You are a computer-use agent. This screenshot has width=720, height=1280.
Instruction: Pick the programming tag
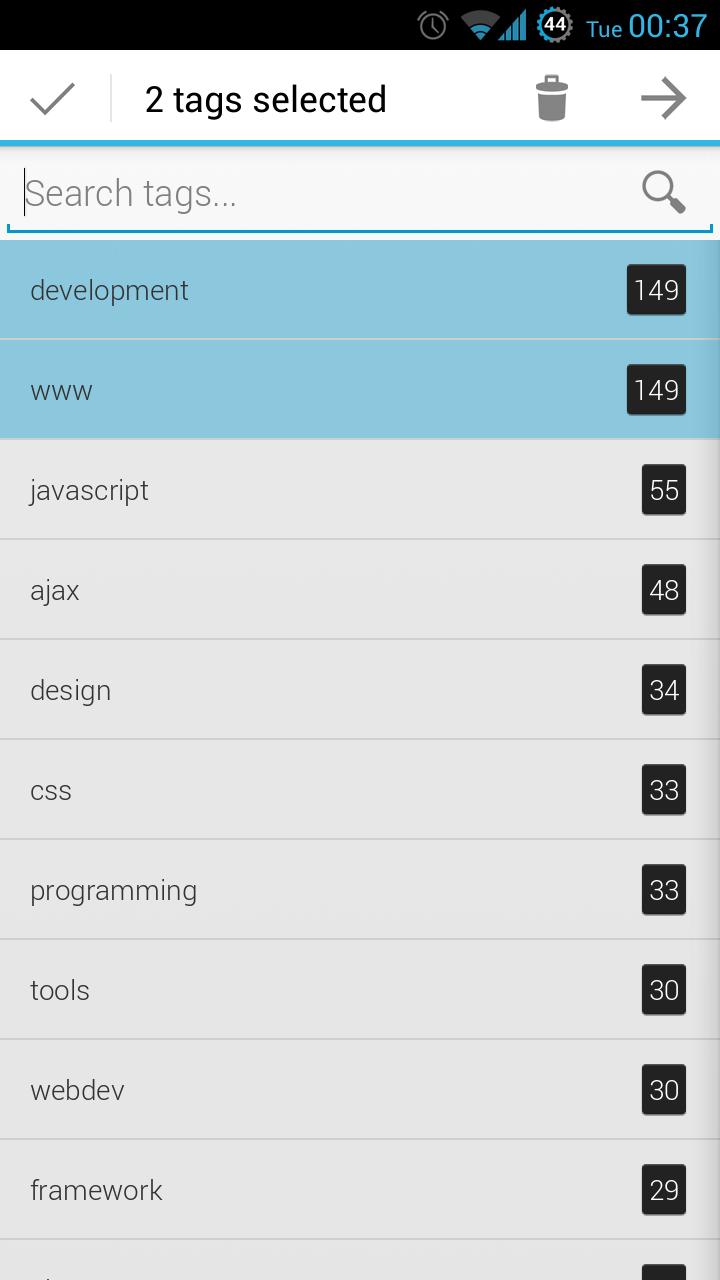[300, 890]
